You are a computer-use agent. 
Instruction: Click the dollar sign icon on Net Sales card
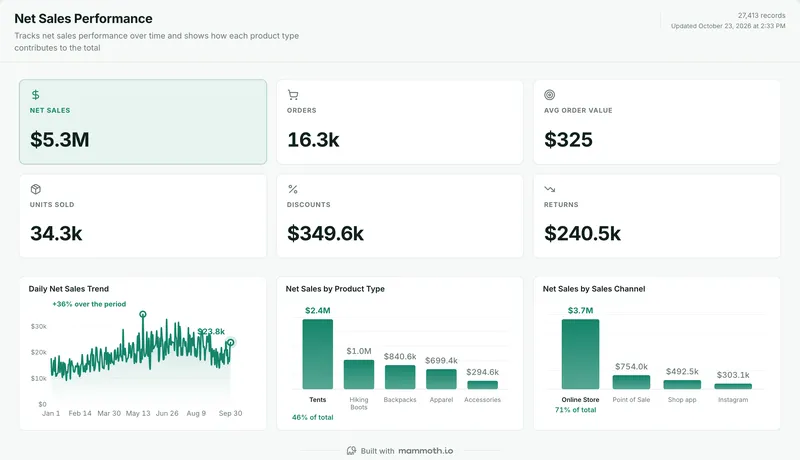point(35,95)
